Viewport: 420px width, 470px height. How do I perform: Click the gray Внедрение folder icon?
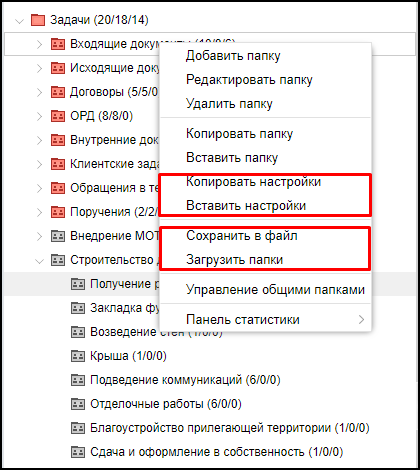tap(58, 236)
